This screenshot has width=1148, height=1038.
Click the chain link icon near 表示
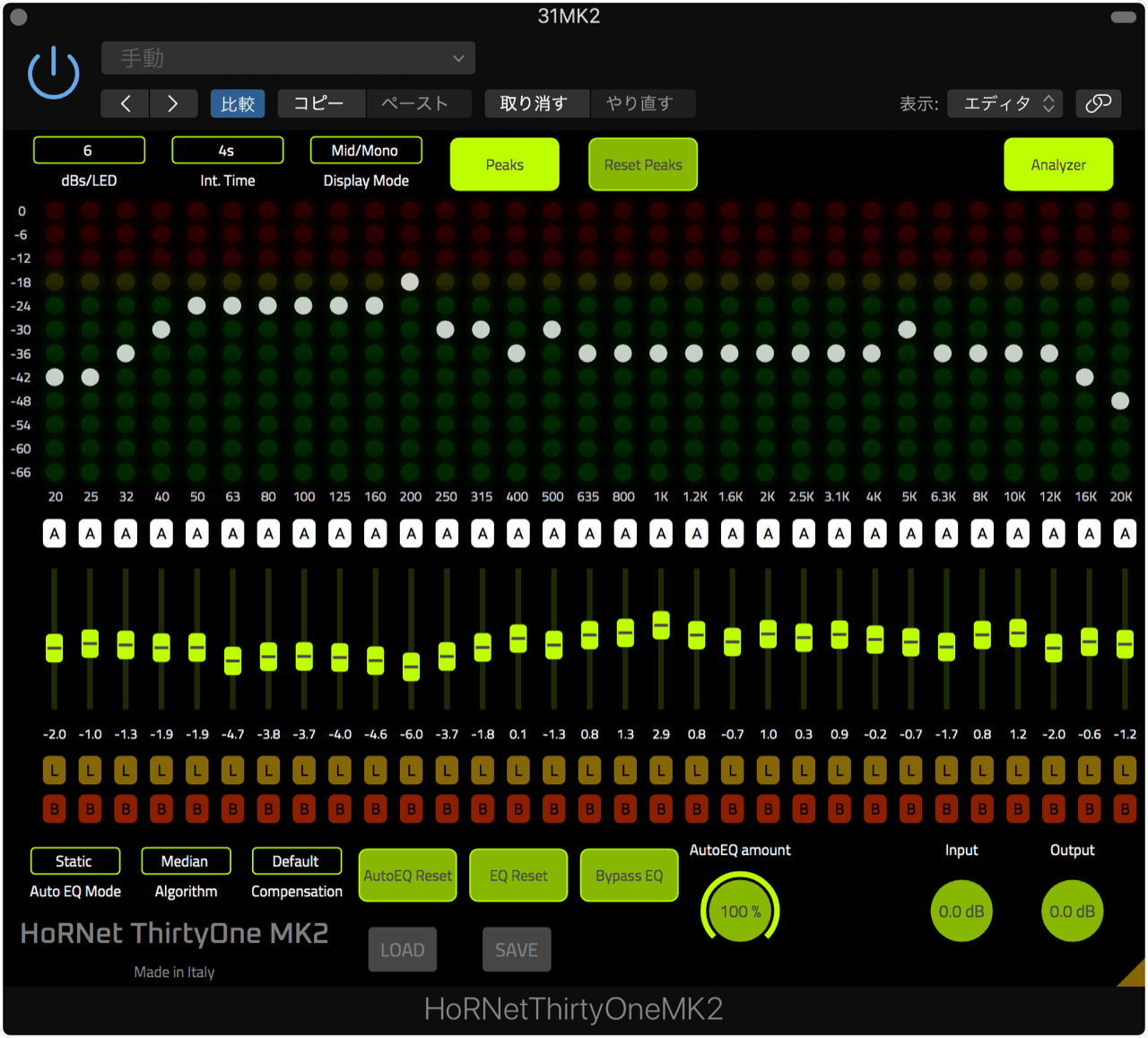[1098, 103]
